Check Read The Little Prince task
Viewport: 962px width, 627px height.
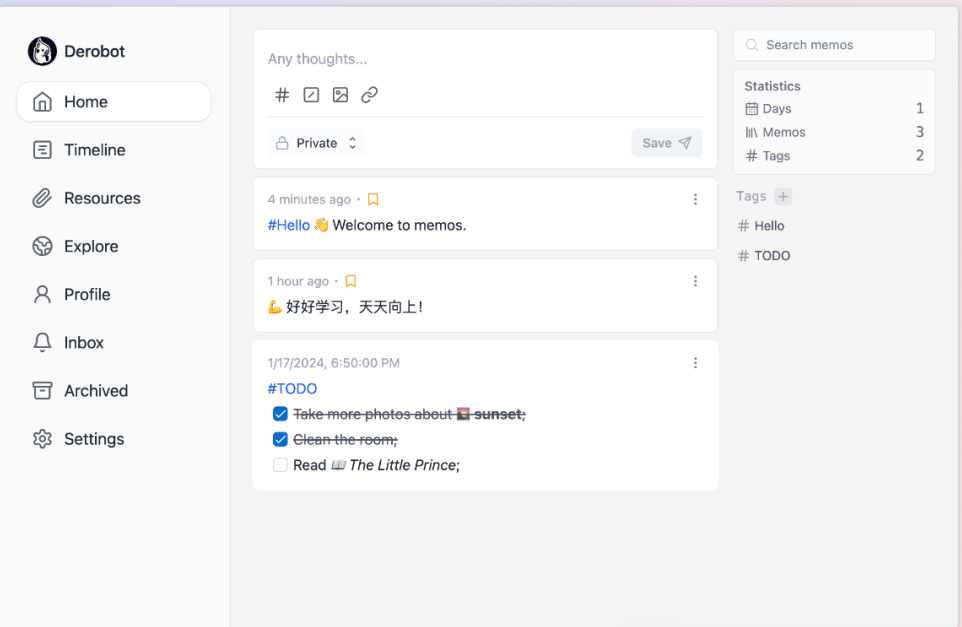[280, 464]
